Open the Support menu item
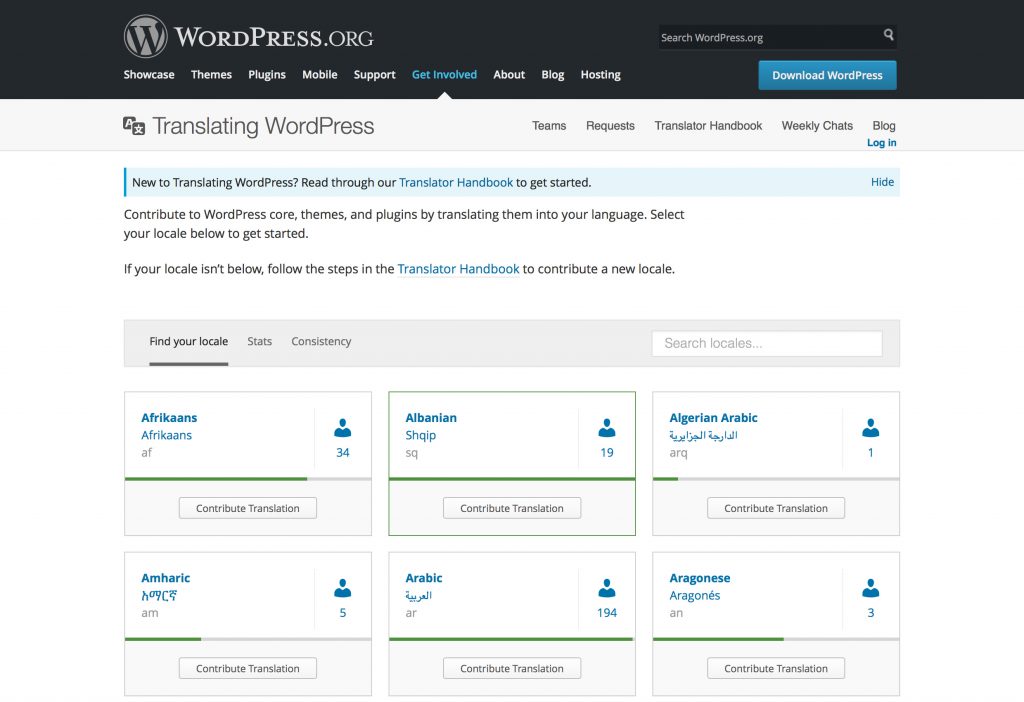Viewport: 1024px width, 702px height. (374, 74)
